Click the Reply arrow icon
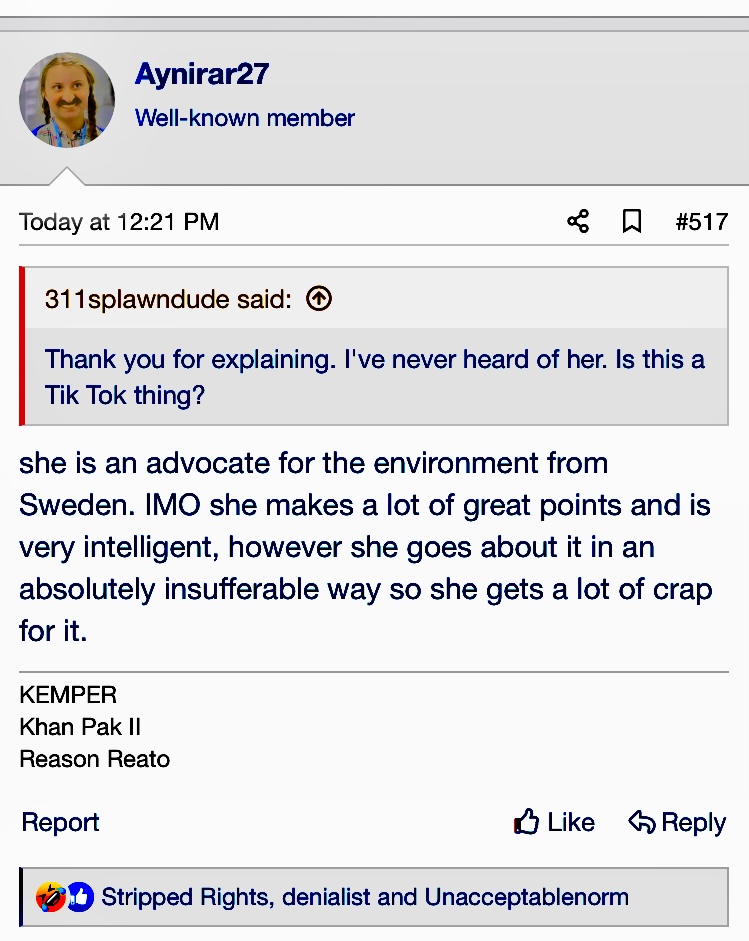Viewport: 749px width, 941px height. tap(642, 822)
